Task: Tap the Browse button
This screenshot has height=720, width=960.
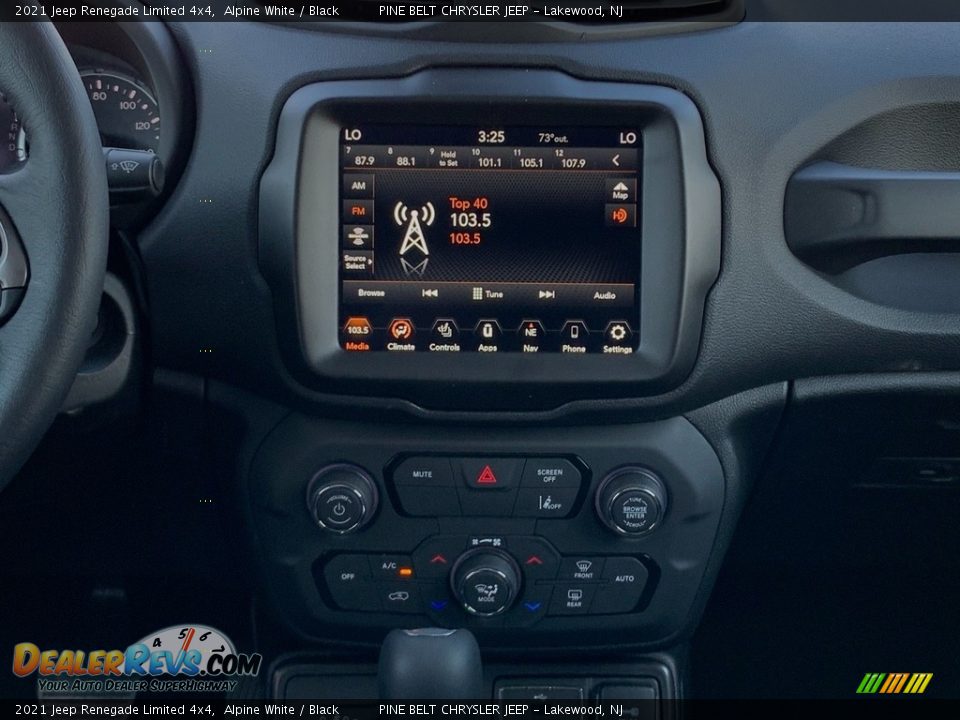Action: (371, 293)
